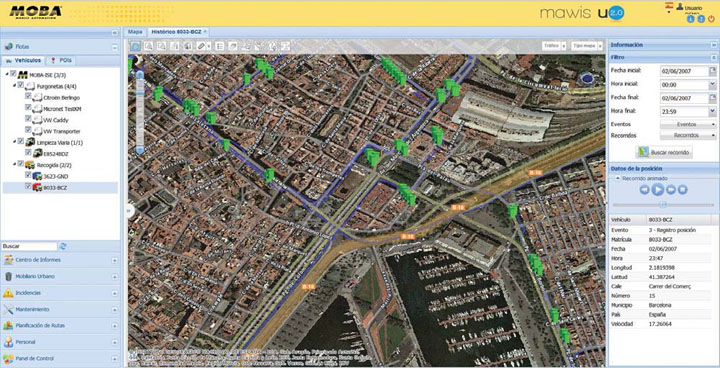Click the Buscar recorrido button

[x=664, y=152]
